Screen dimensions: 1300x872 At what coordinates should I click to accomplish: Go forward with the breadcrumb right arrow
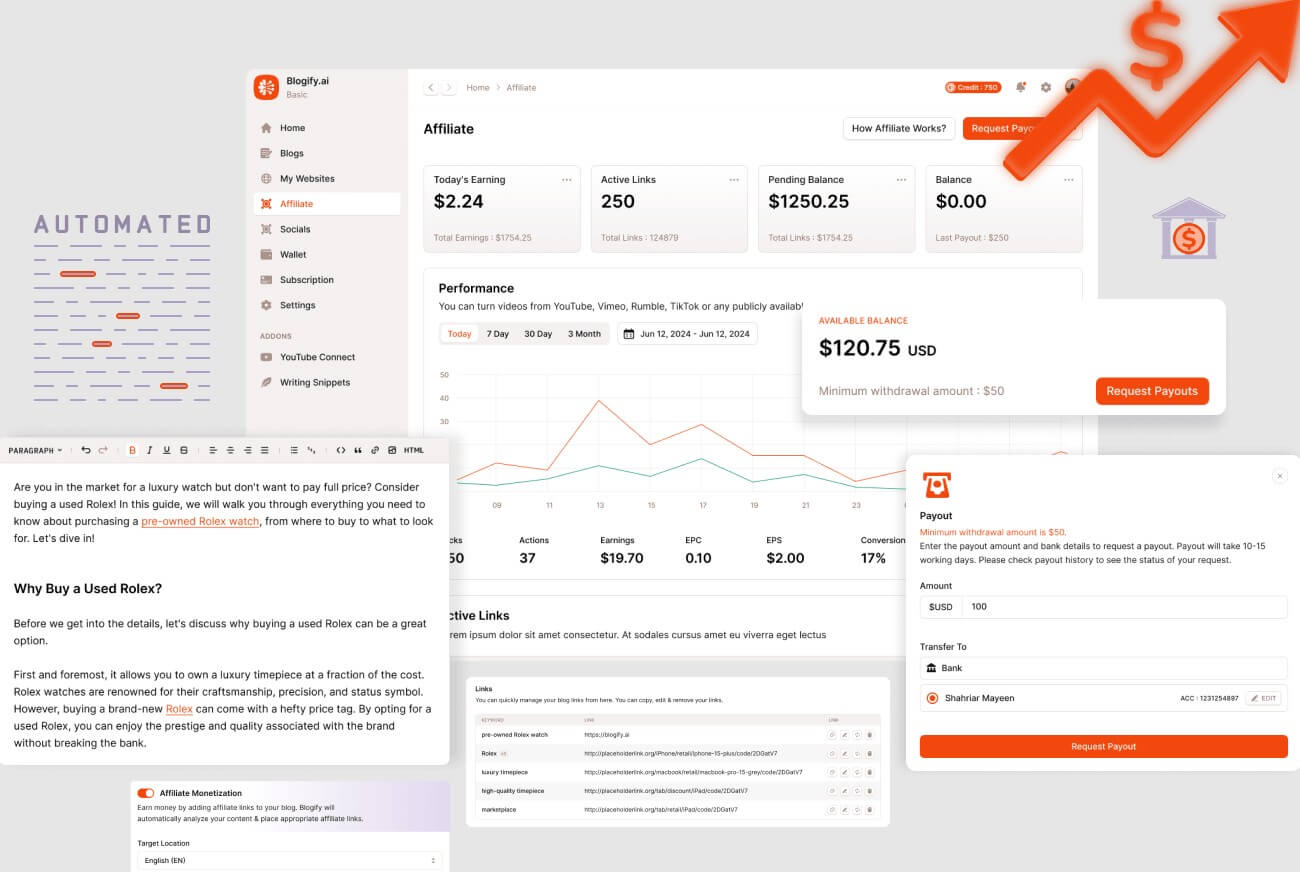pyautogui.click(x=449, y=88)
